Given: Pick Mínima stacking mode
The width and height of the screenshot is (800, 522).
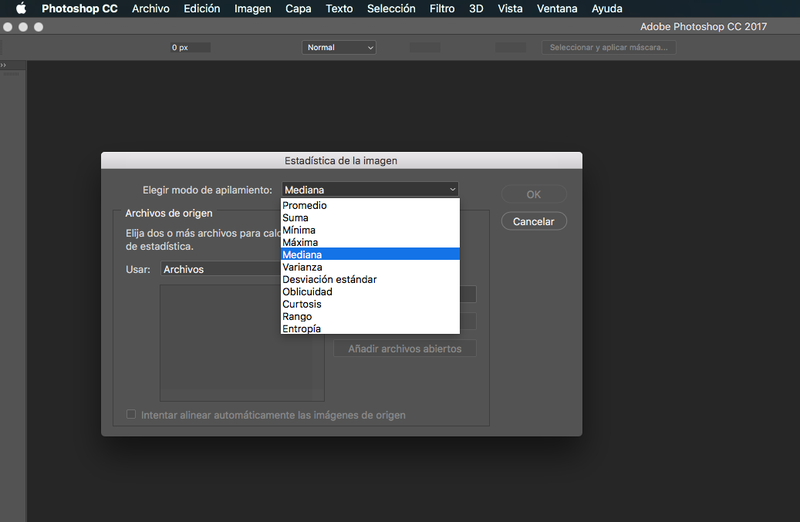Looking at the screenshot, I should click(x=370, y=230).
